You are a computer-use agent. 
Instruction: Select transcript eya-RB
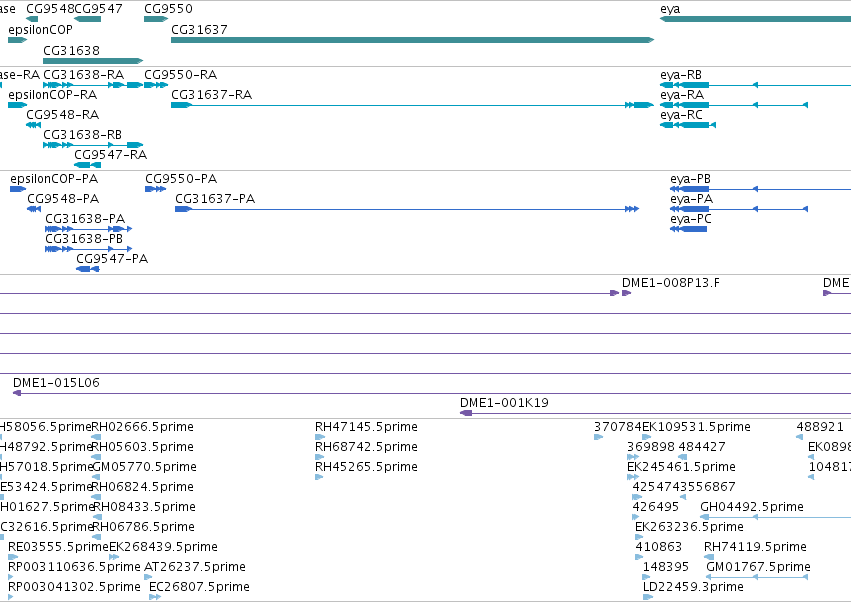click(x=755, y=85)
